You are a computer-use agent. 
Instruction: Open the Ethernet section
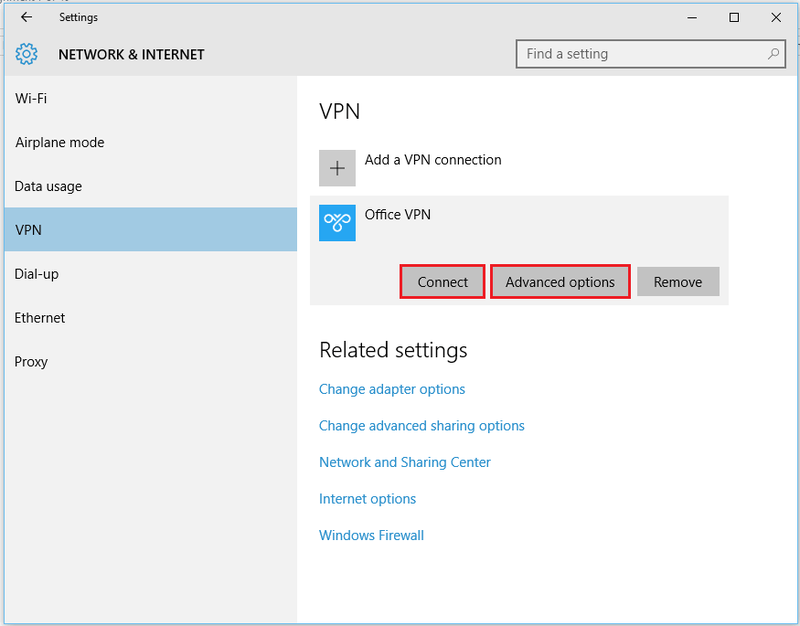click(151, 318)
